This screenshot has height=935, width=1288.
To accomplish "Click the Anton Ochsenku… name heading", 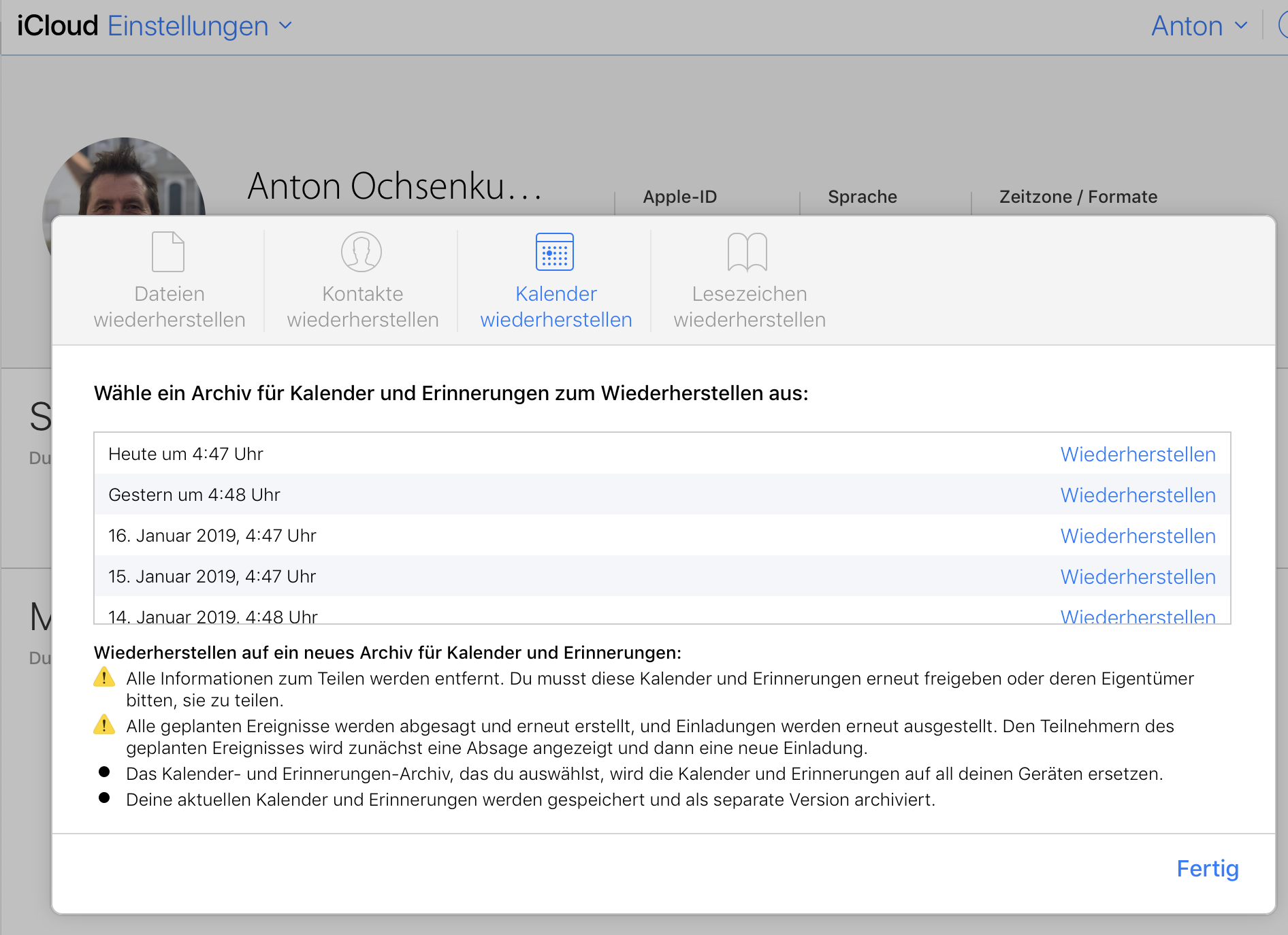I will (395, 186).
